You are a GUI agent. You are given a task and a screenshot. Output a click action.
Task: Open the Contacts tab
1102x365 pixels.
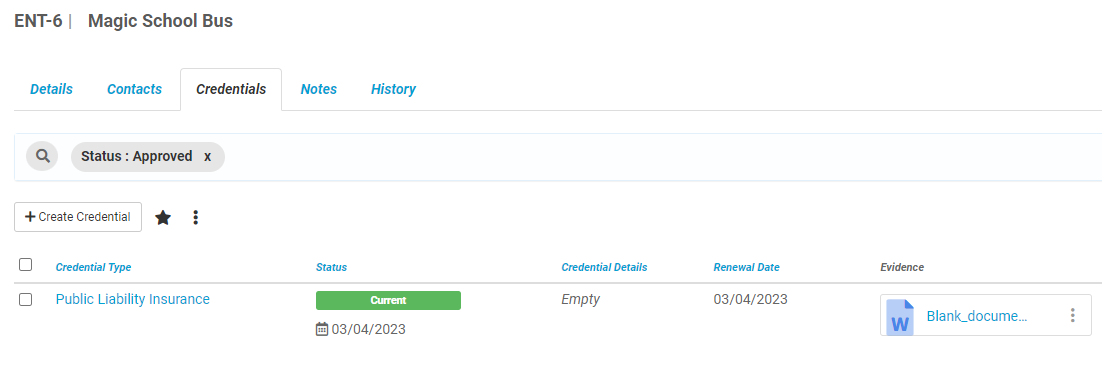[x=134, y=89]
